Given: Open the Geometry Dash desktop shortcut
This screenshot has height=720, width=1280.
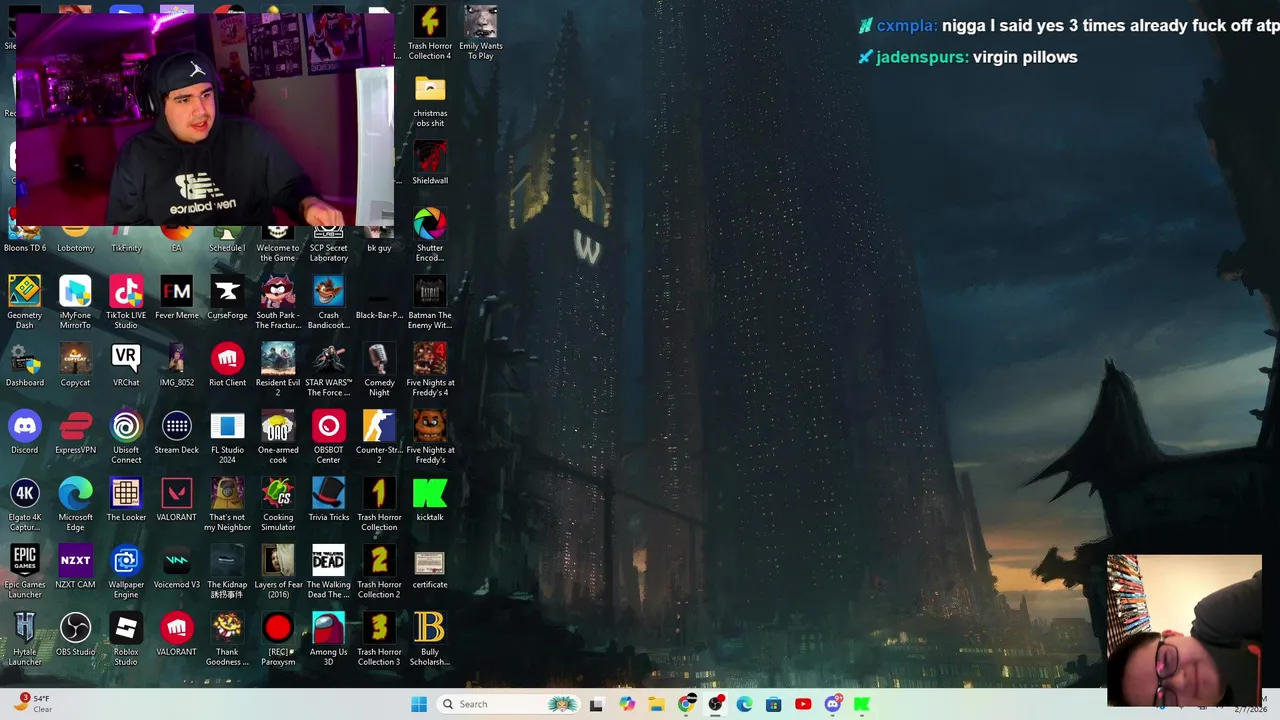Looking at the screenshot, I should coord(25,302).
